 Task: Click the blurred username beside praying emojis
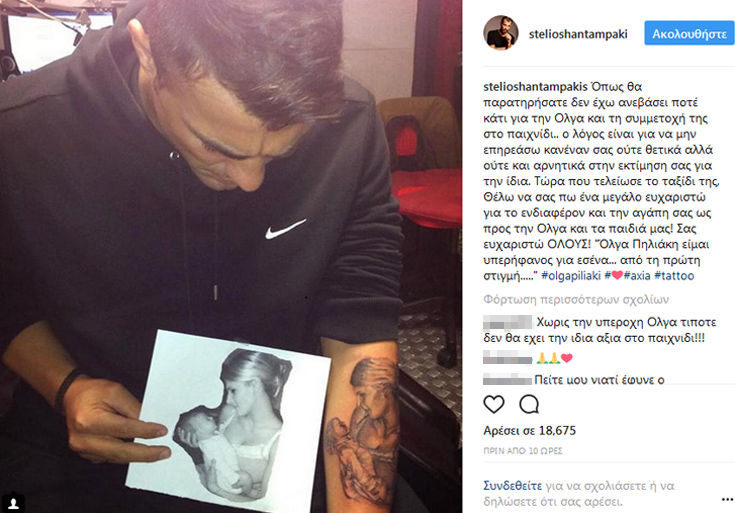tap(508, 358)
